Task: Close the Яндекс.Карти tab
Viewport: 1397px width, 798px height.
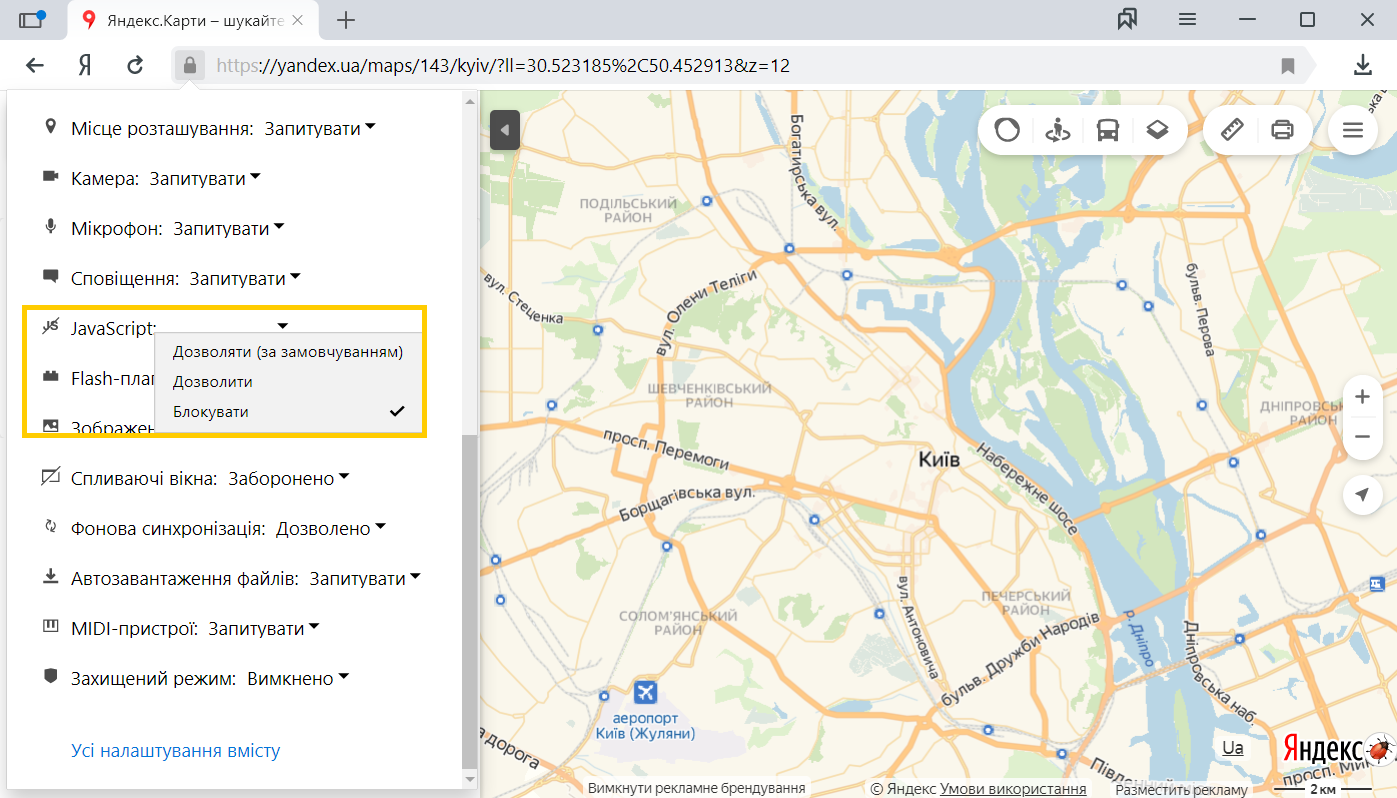Action: [x=296, y=20]
